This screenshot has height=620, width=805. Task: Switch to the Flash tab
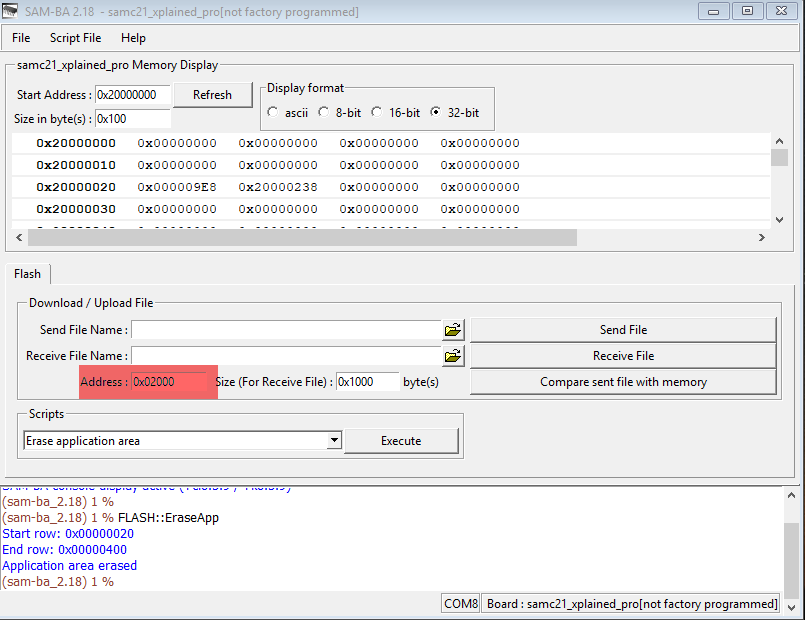tap(28, 274)
